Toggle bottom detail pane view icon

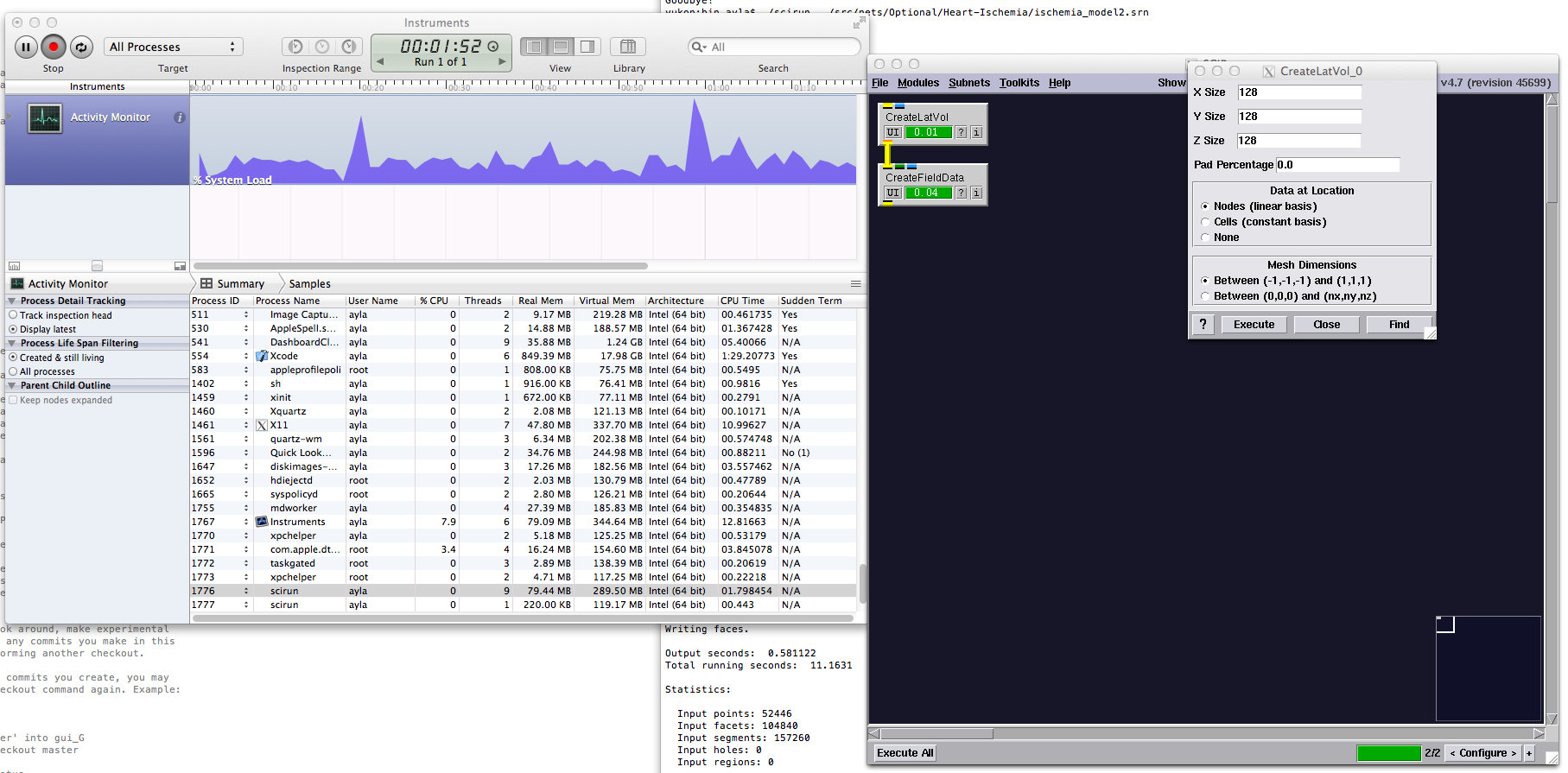click(x=561, y=47)
